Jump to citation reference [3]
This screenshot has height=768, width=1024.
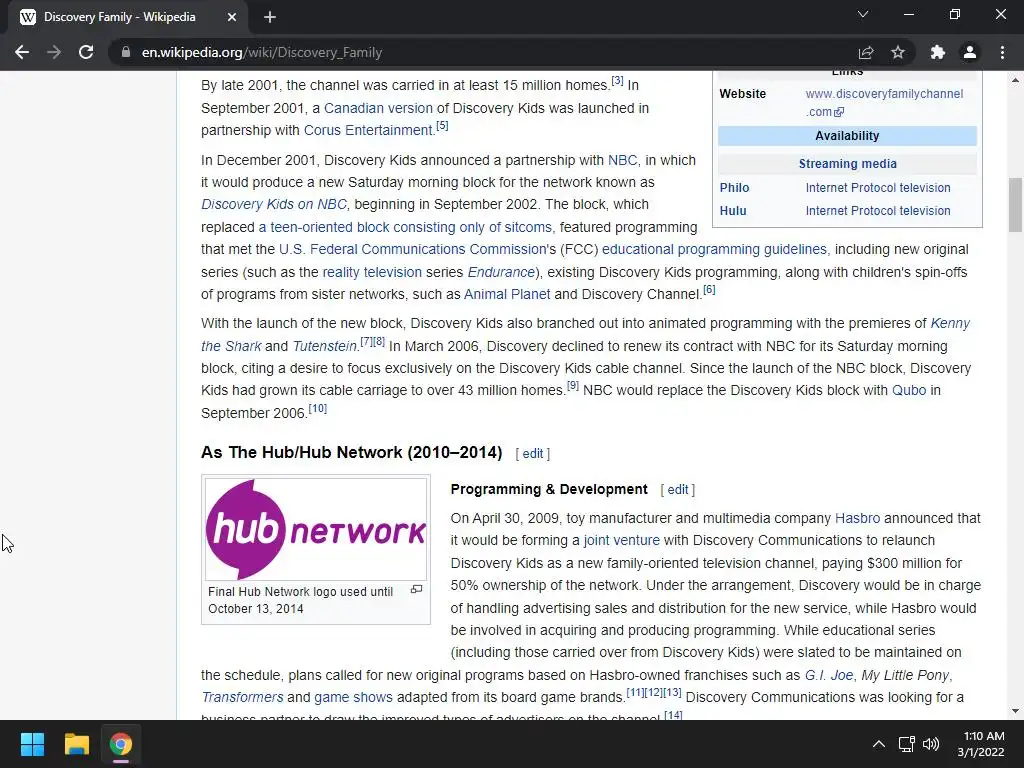coord(617,81)
